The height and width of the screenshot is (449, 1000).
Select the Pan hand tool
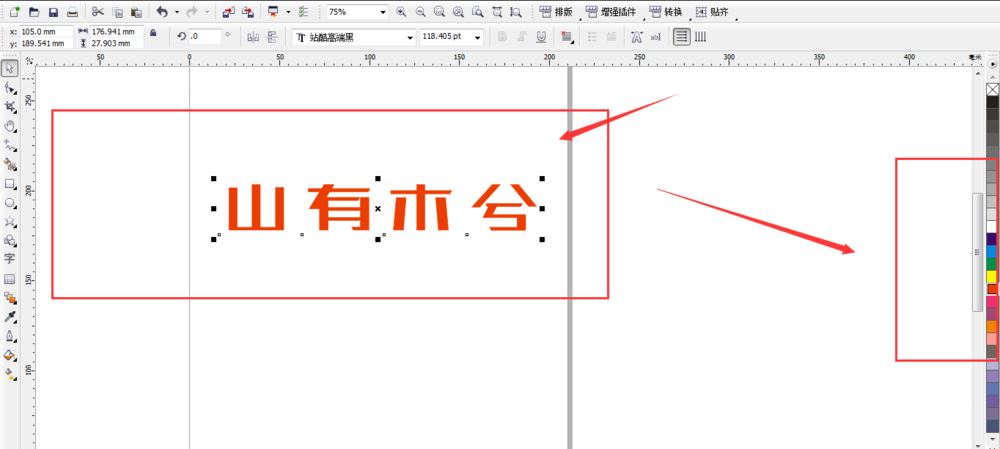[10, 126]
